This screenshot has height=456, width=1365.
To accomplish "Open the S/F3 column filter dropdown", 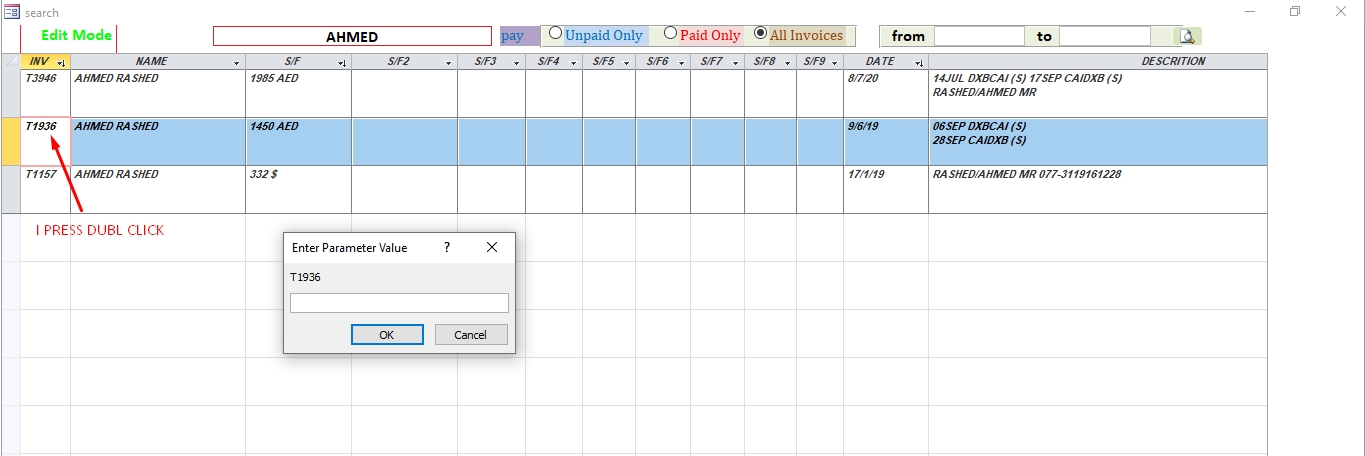I will coord(517,62).
